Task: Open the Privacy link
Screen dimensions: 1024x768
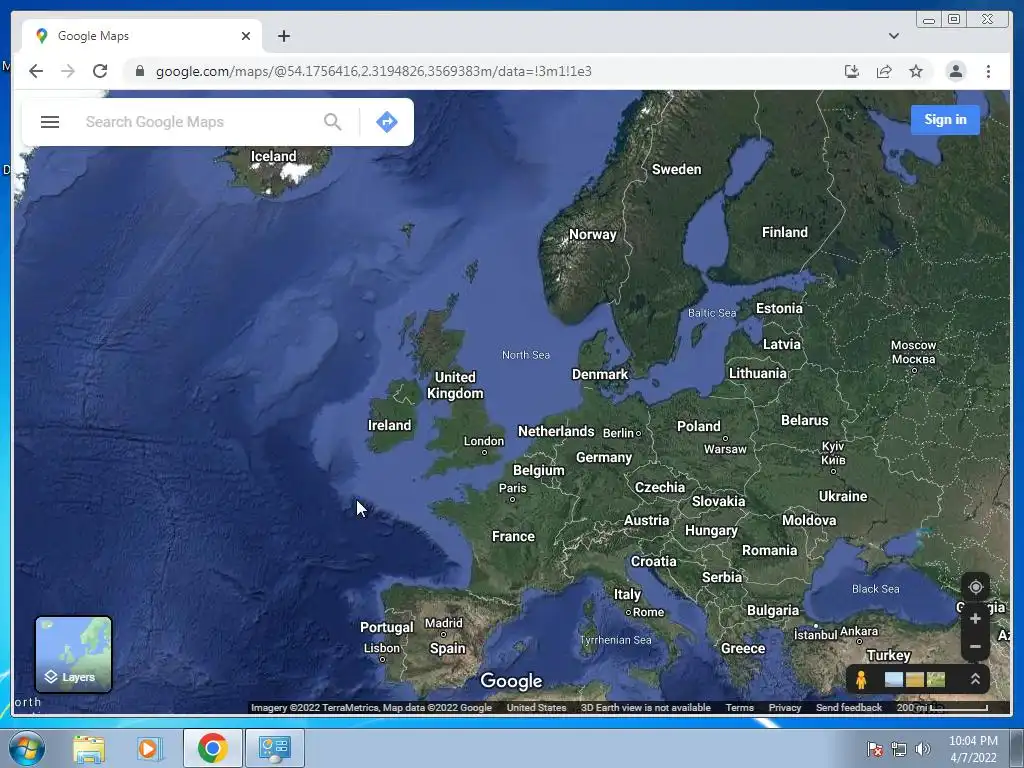Action: click(x=784, y=707)
